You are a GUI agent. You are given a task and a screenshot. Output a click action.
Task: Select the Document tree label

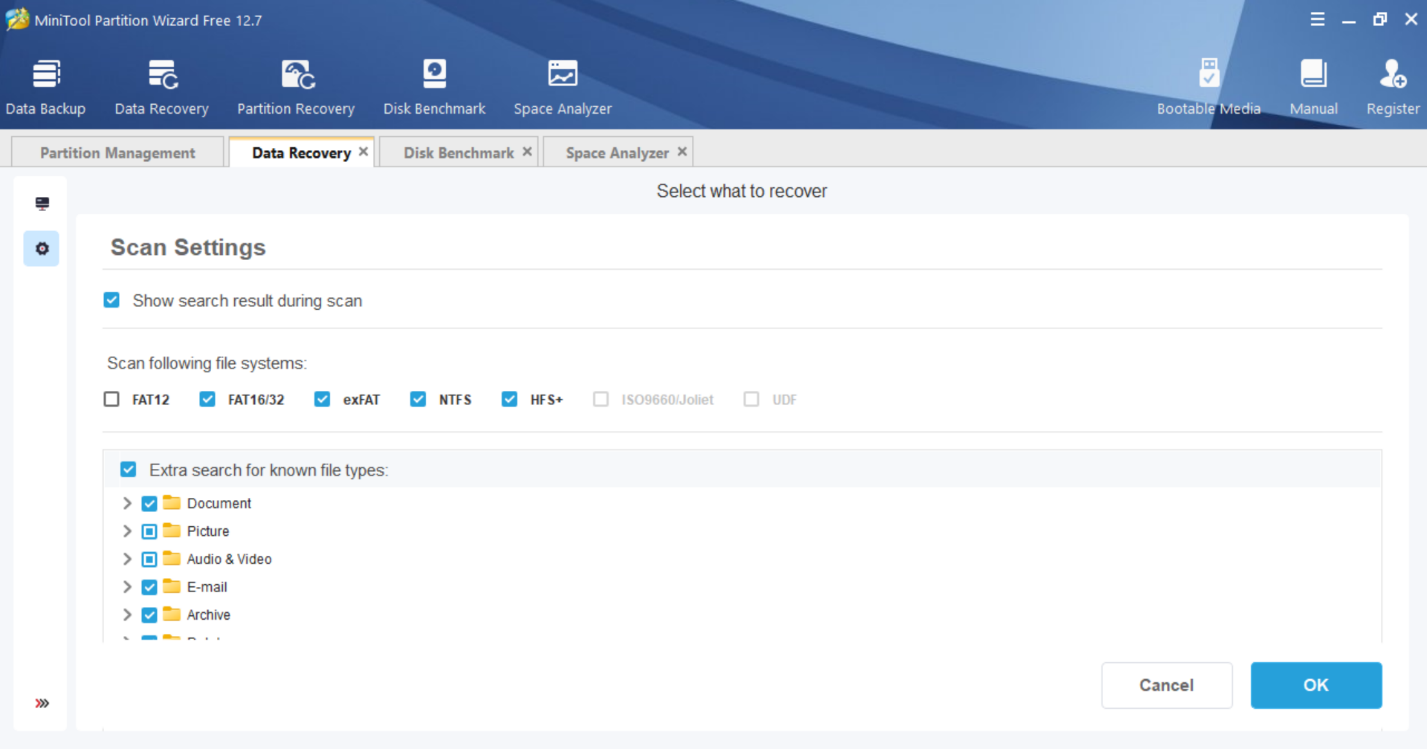click(x=219, y=503)
